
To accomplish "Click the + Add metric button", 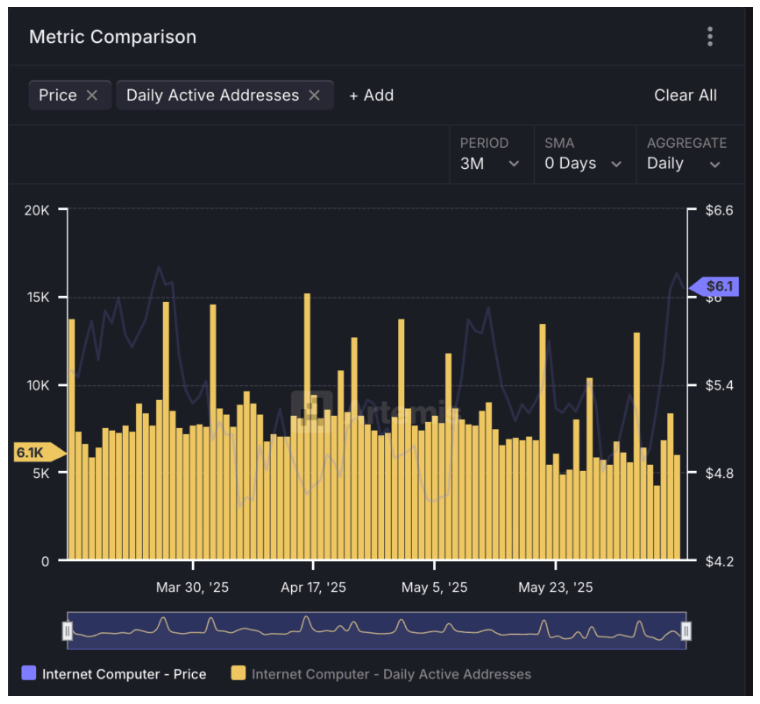I will pyautogui.click(x=371, y=95).
